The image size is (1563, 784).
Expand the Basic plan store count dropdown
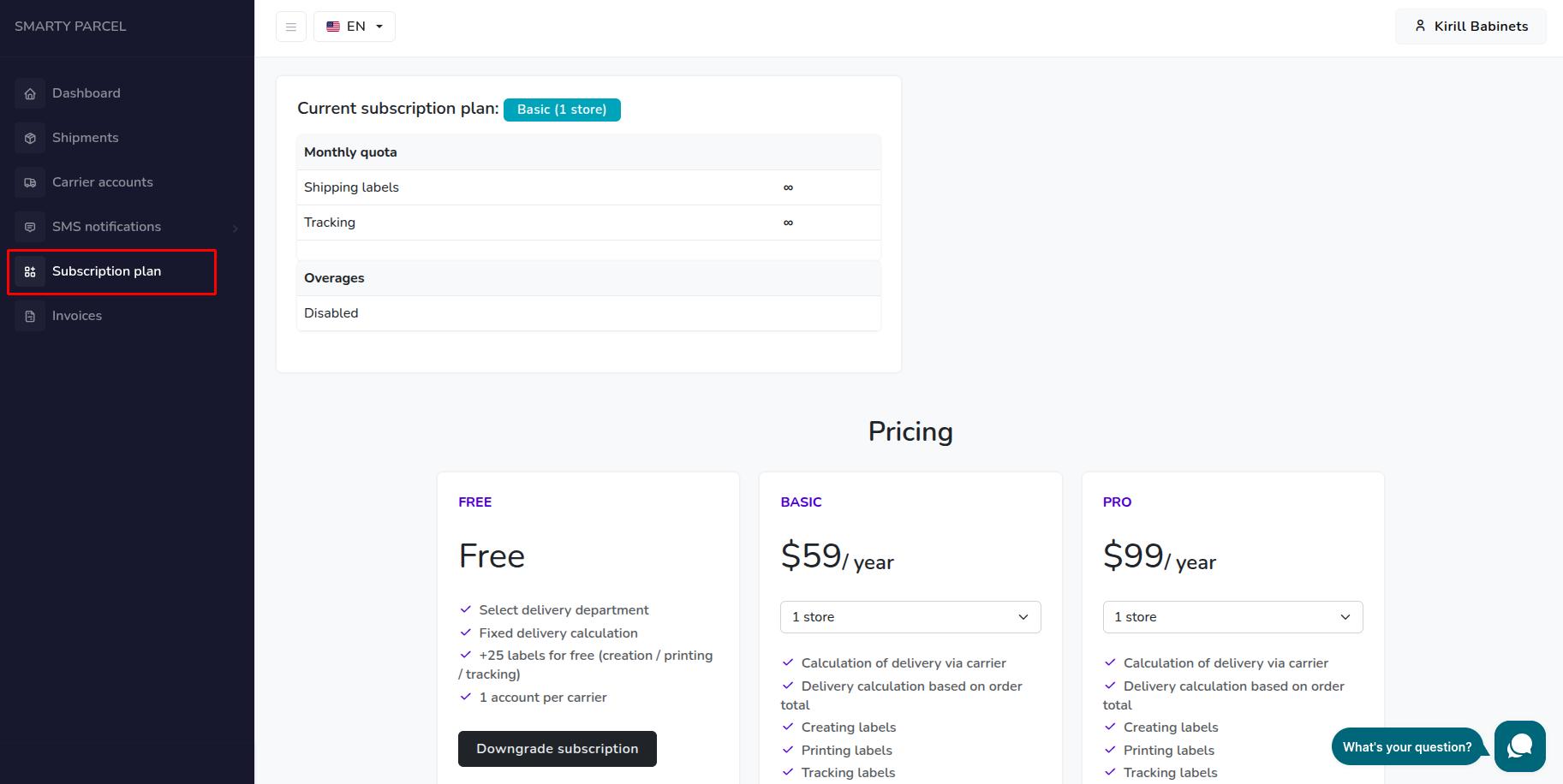910,617
